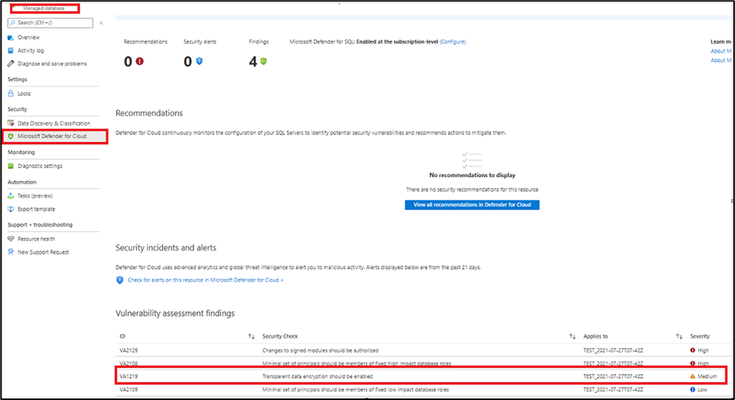Screen dimensions: 735x400
Task: Open Resource health menu item
Action: (36, 239)
